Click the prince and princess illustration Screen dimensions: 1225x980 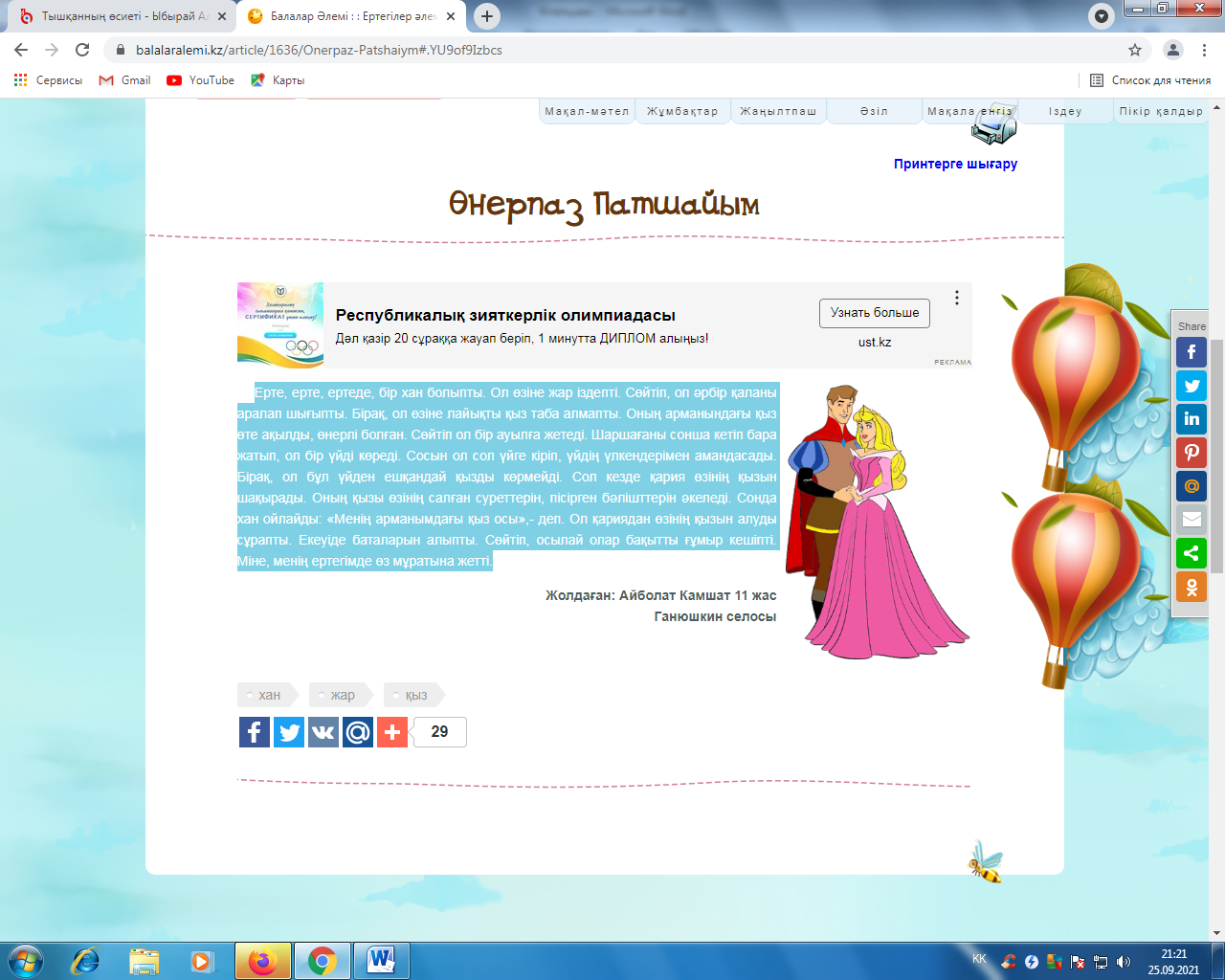pyautogui.click(x=877, y=522)
